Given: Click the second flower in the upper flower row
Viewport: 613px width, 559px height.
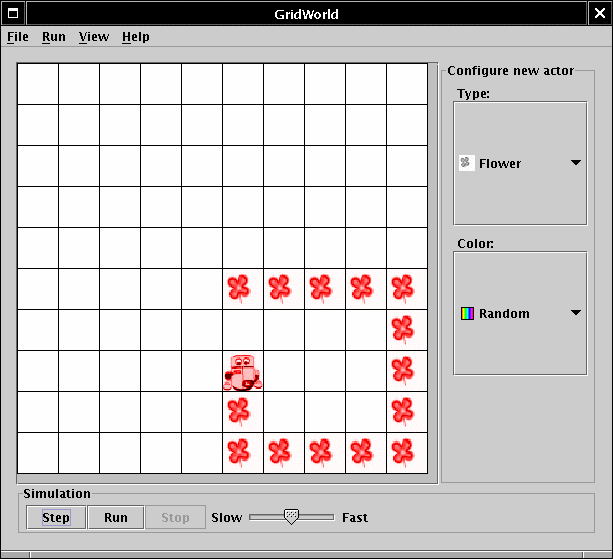Looking at the screenshot, I should point(280,289).
